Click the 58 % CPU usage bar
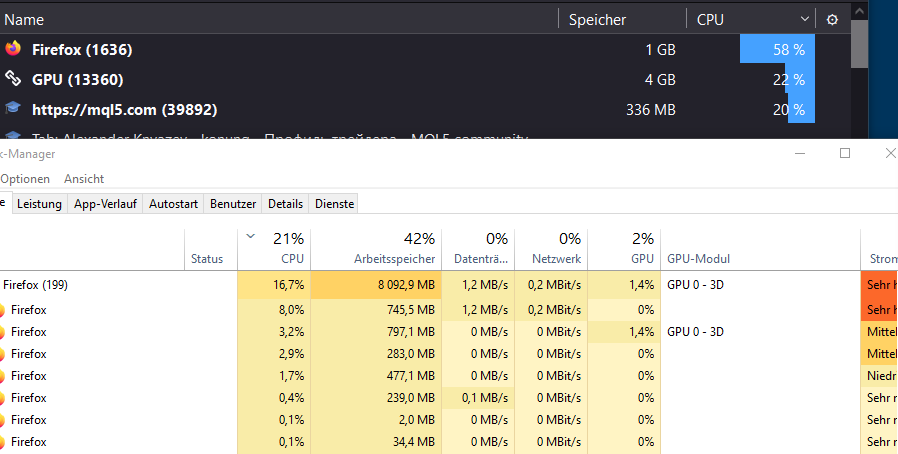 pyautogui.click(x=777, y=49)
